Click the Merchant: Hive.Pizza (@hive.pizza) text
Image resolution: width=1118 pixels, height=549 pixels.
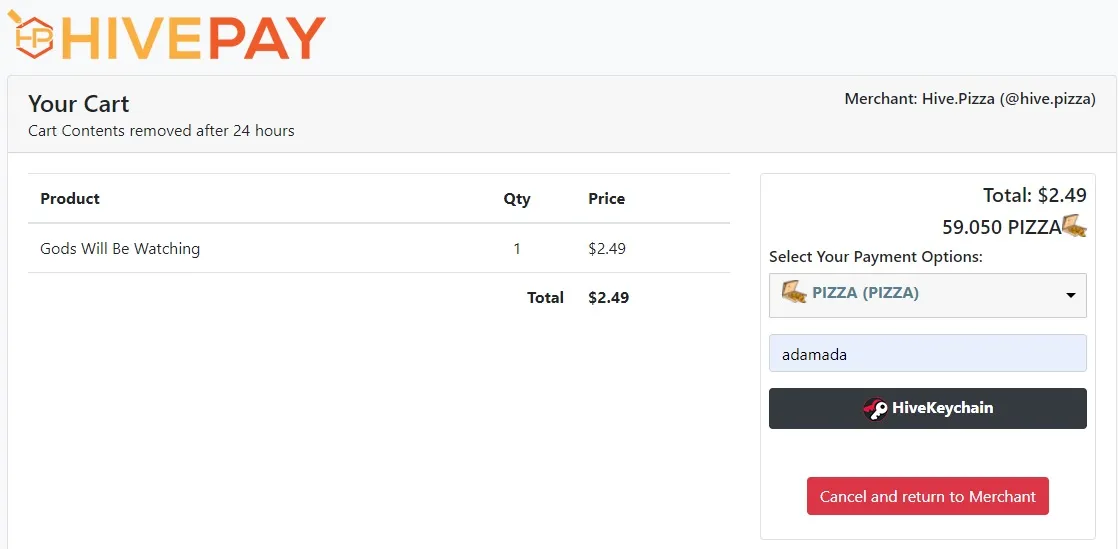tap(970, 99)
